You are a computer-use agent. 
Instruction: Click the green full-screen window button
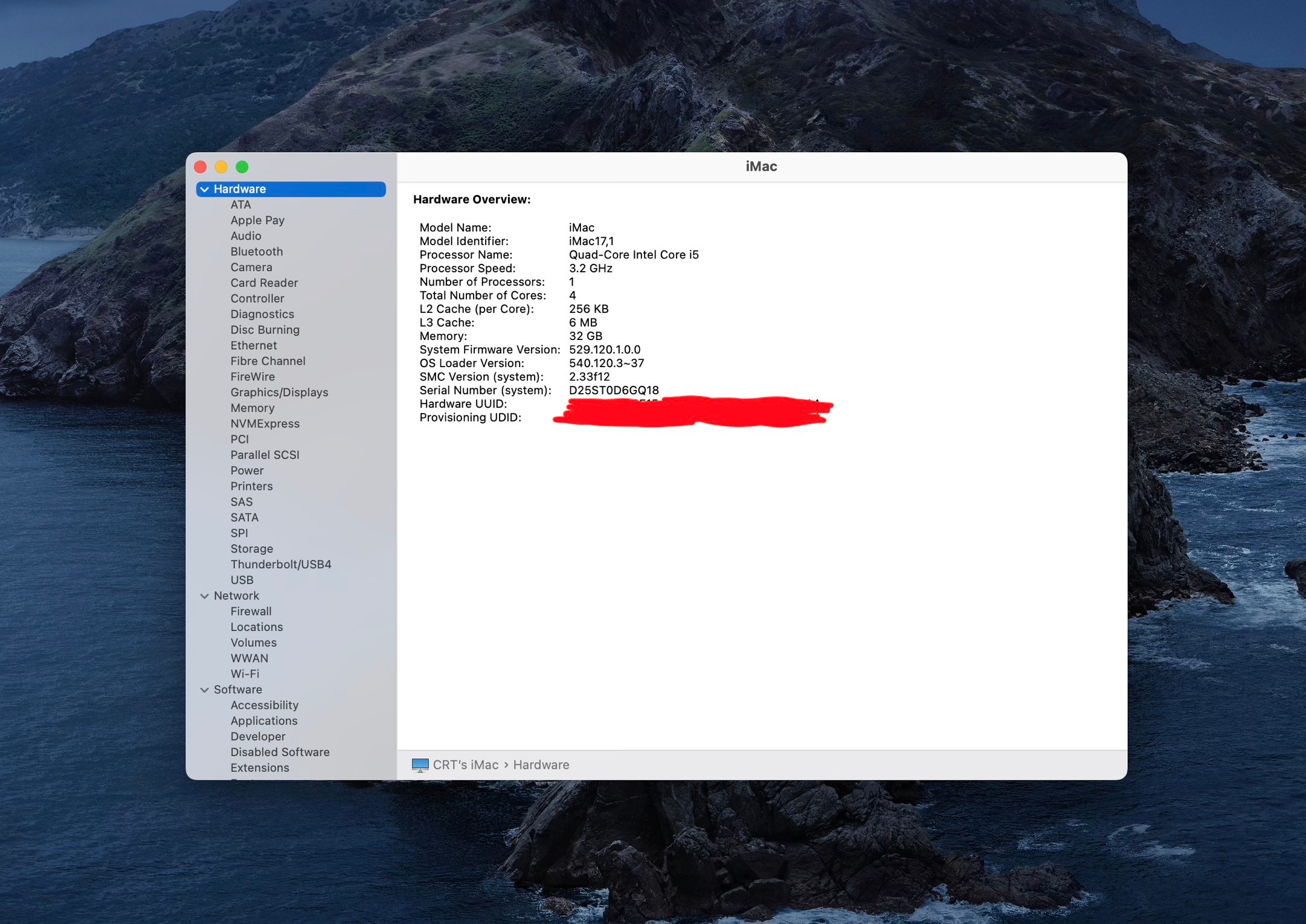(x=242, y=167)
